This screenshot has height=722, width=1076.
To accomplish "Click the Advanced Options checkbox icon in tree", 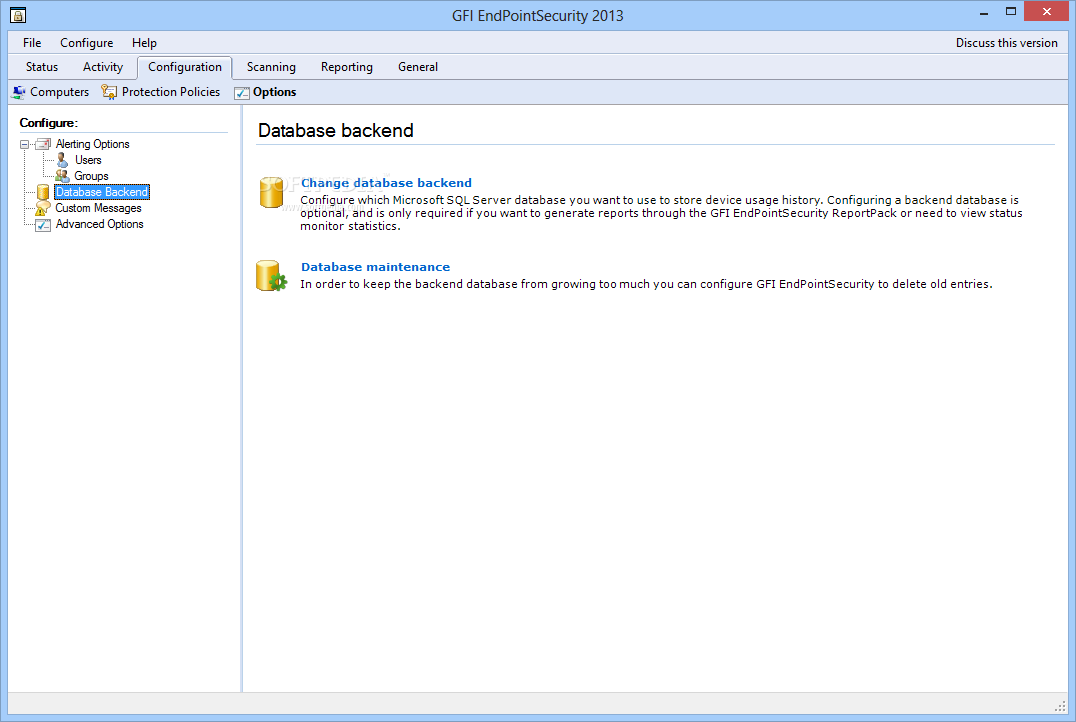I will (x=43, y=224).
